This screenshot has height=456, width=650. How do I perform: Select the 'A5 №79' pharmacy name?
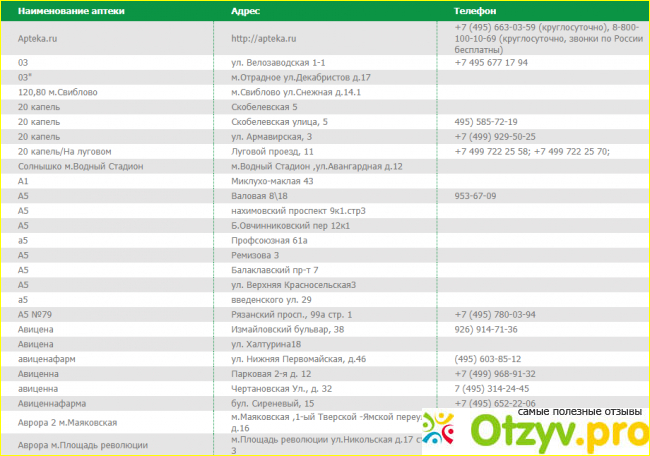pyautogui.click(x=34, y=314)
